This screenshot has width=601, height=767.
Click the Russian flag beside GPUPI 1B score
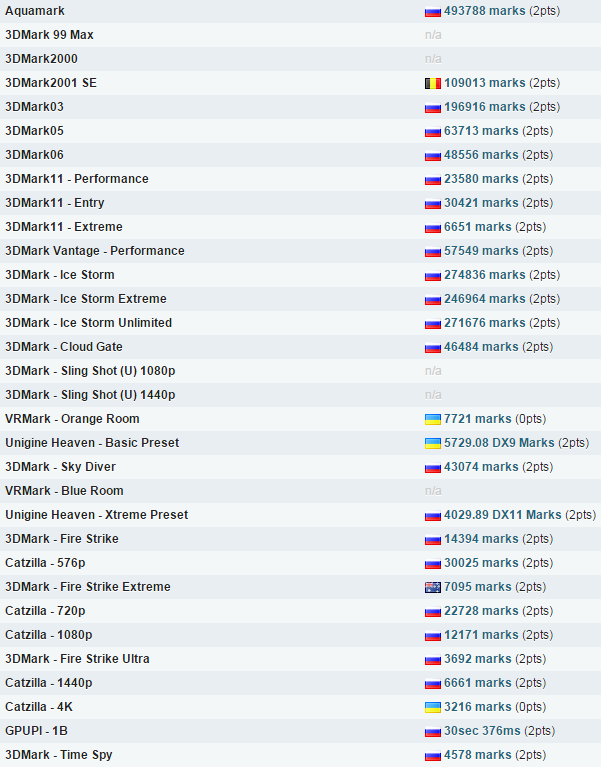[x=433, y=731]
